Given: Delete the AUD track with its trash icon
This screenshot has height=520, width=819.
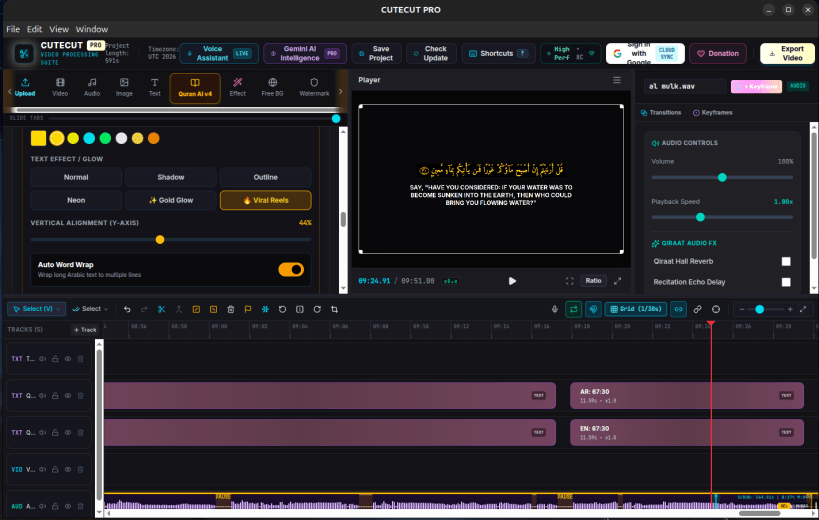Looking at the screenshot, I should click(x=80, y=506).
